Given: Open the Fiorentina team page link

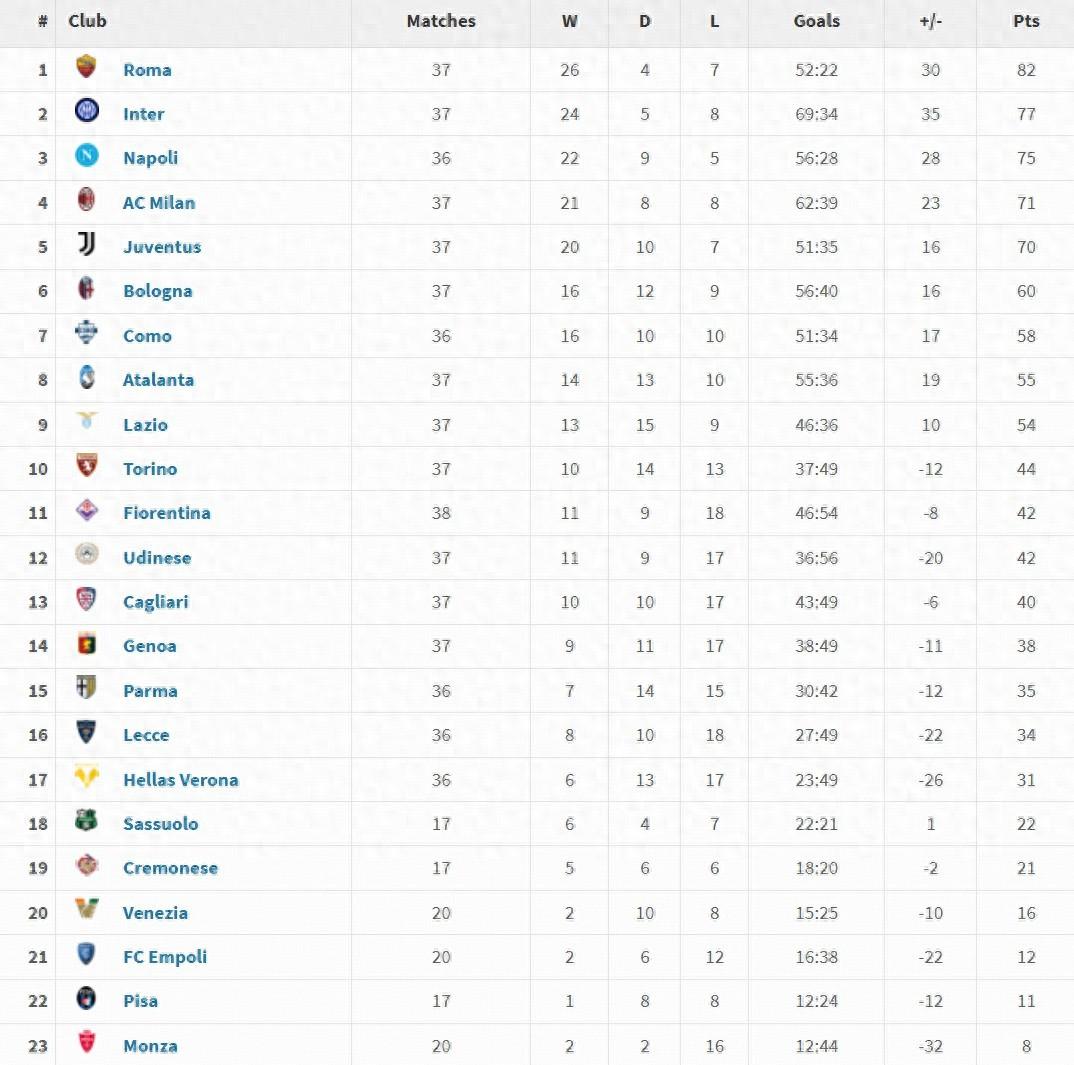Looking at the screenshot, I should click(x=167, y=513).
